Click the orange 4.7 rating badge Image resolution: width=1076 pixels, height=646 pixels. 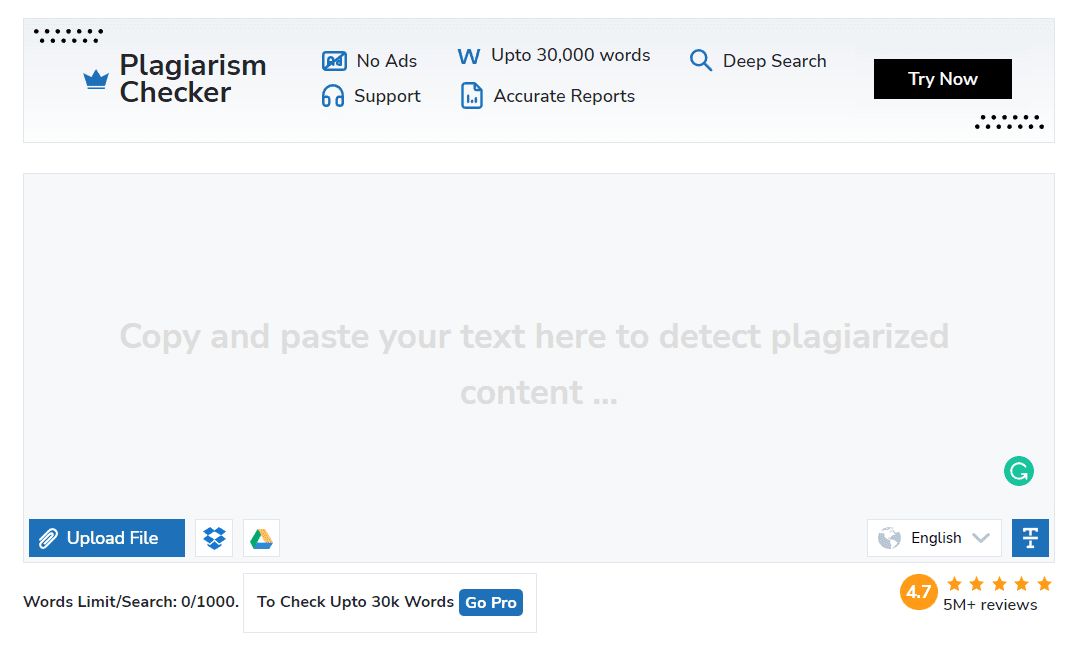click(919, 592)
